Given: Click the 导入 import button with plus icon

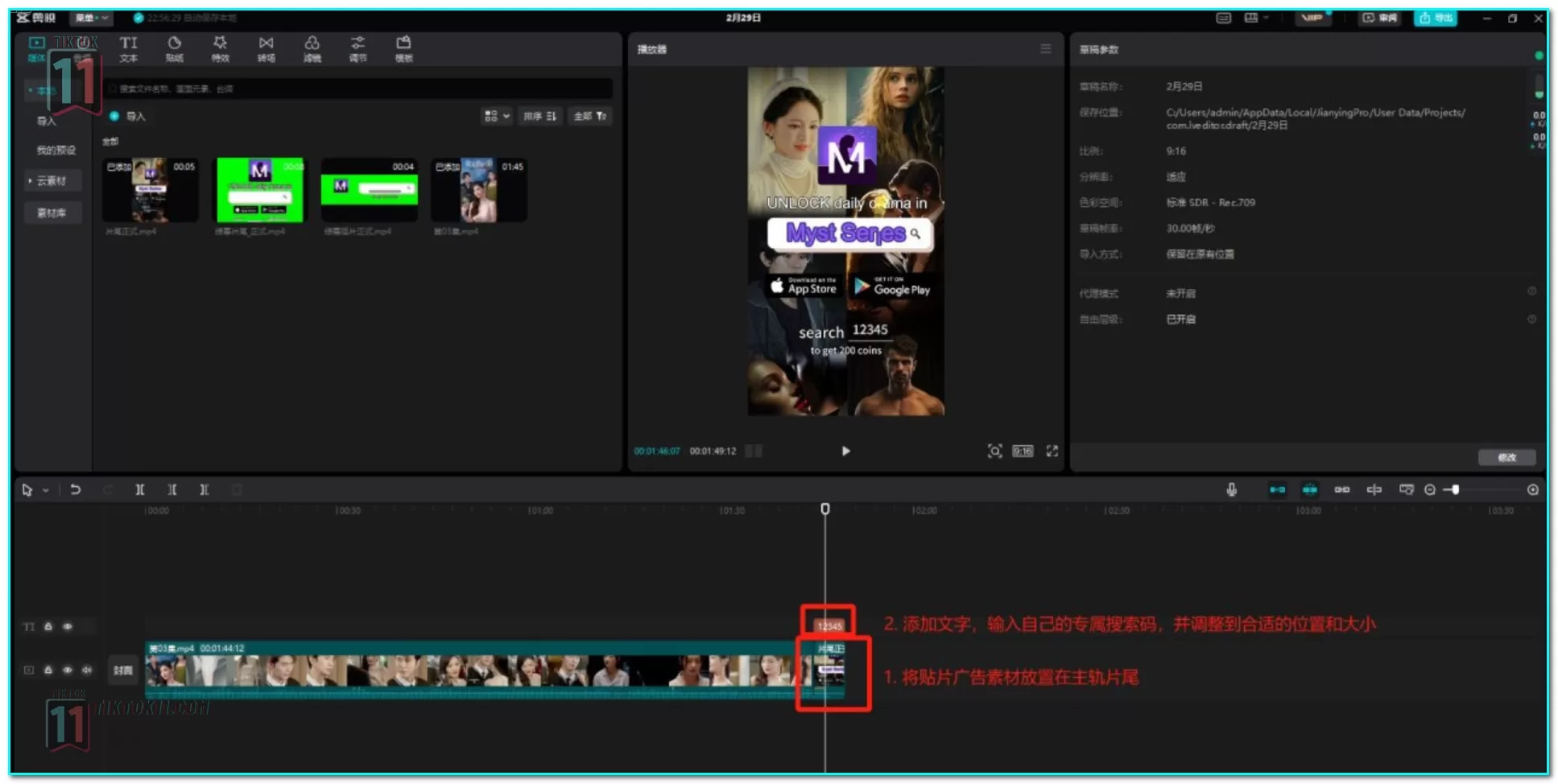Looking at the screenshot, I should (x=127, y=116).
